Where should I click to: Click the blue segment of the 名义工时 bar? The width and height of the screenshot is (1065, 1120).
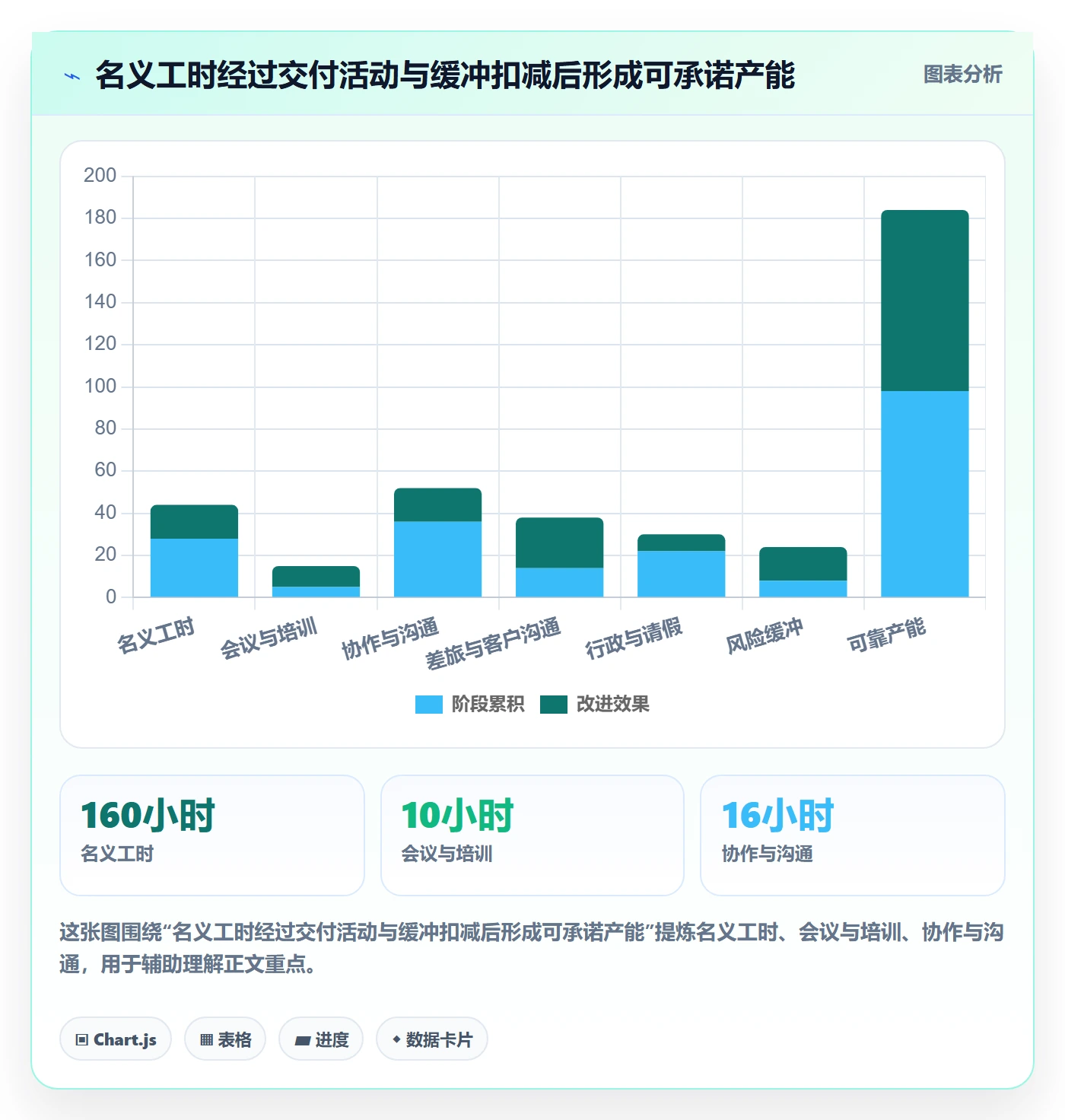pos(194,568)
